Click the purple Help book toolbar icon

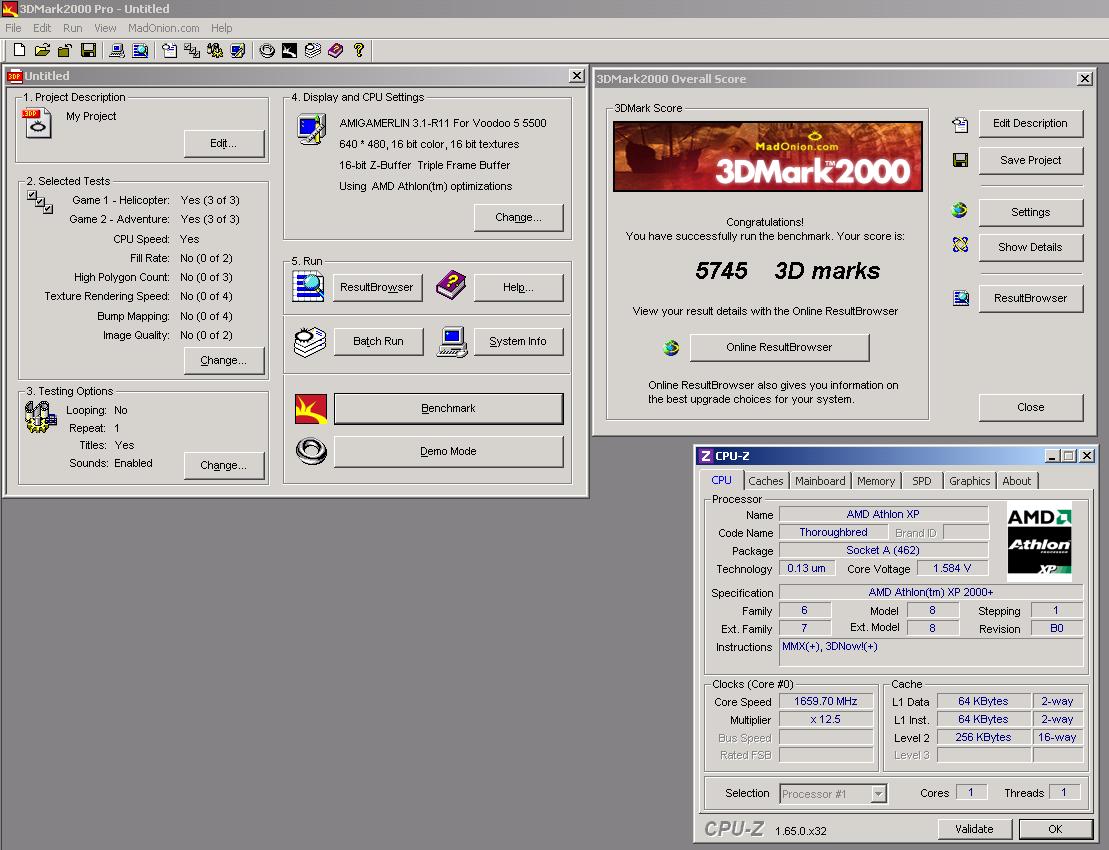coord(335,50)
